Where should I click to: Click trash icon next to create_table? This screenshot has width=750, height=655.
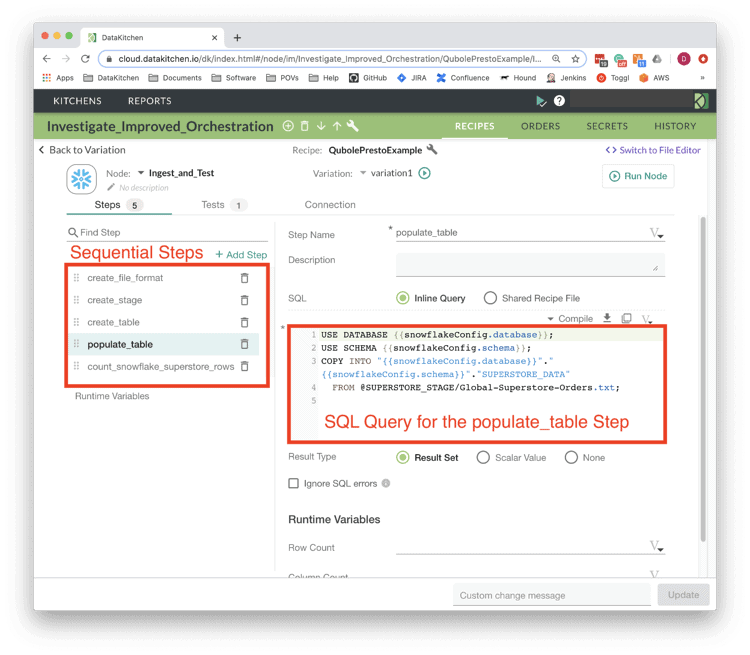click(x=244, y=322)
